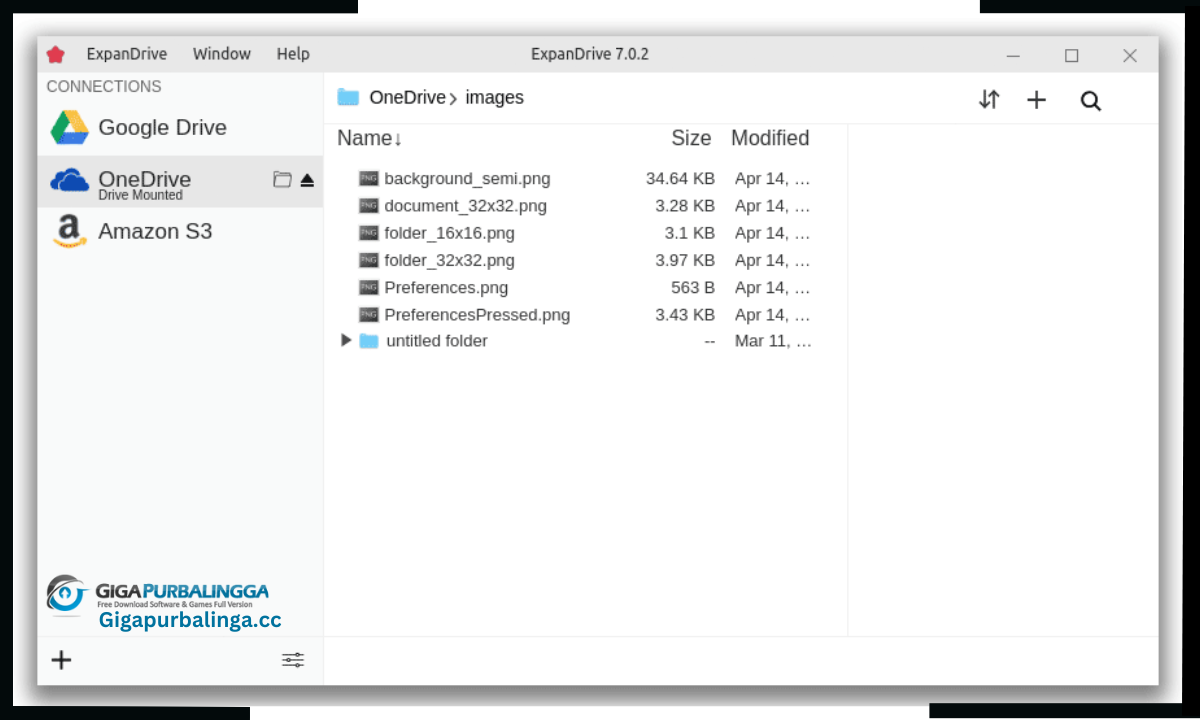Click the sort transfers arrows icon
This screenshot has height=720, width=1200.
(x=989, y=99)
